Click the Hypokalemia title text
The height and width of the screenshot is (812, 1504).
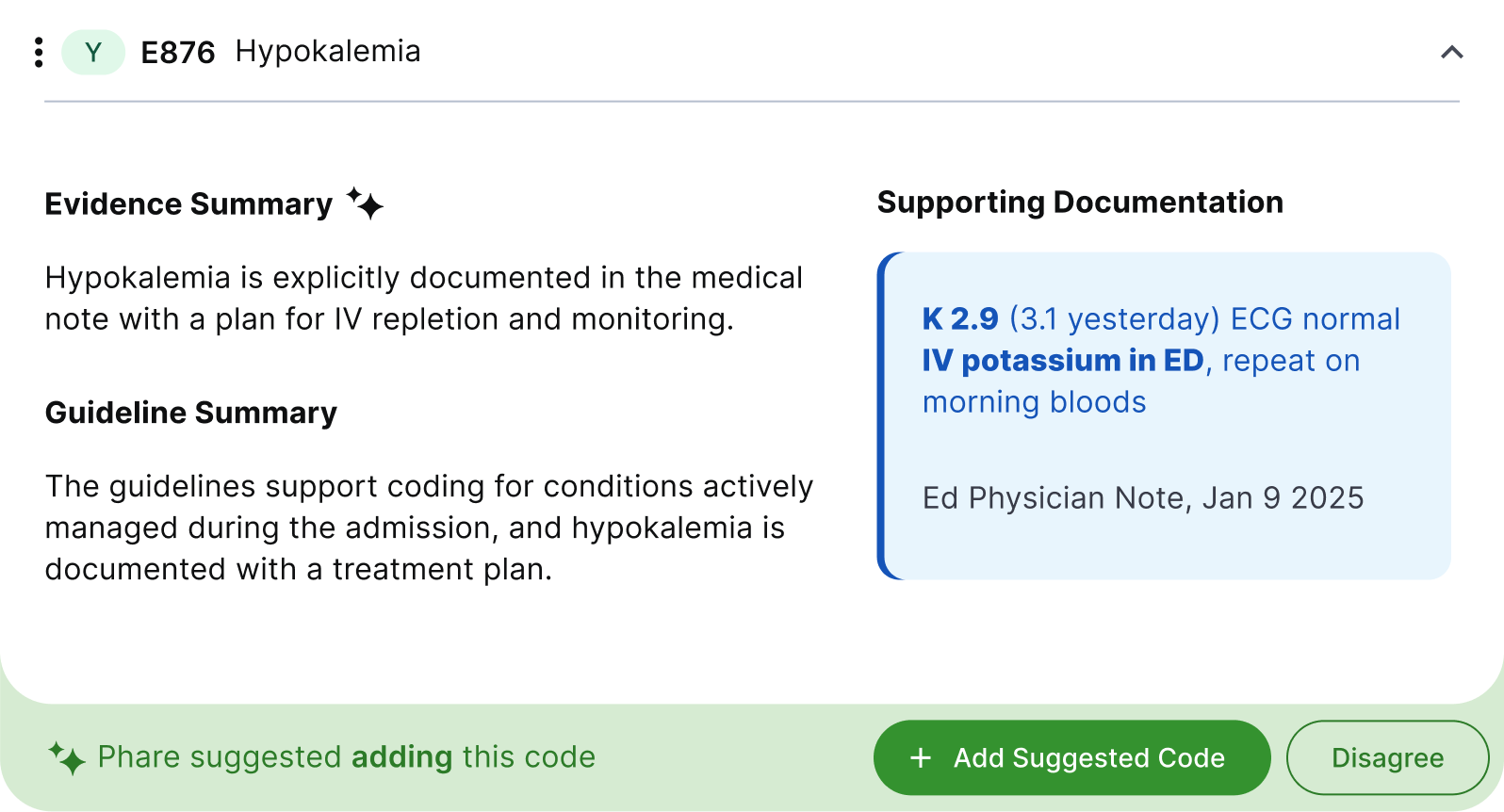click(328, 52)
